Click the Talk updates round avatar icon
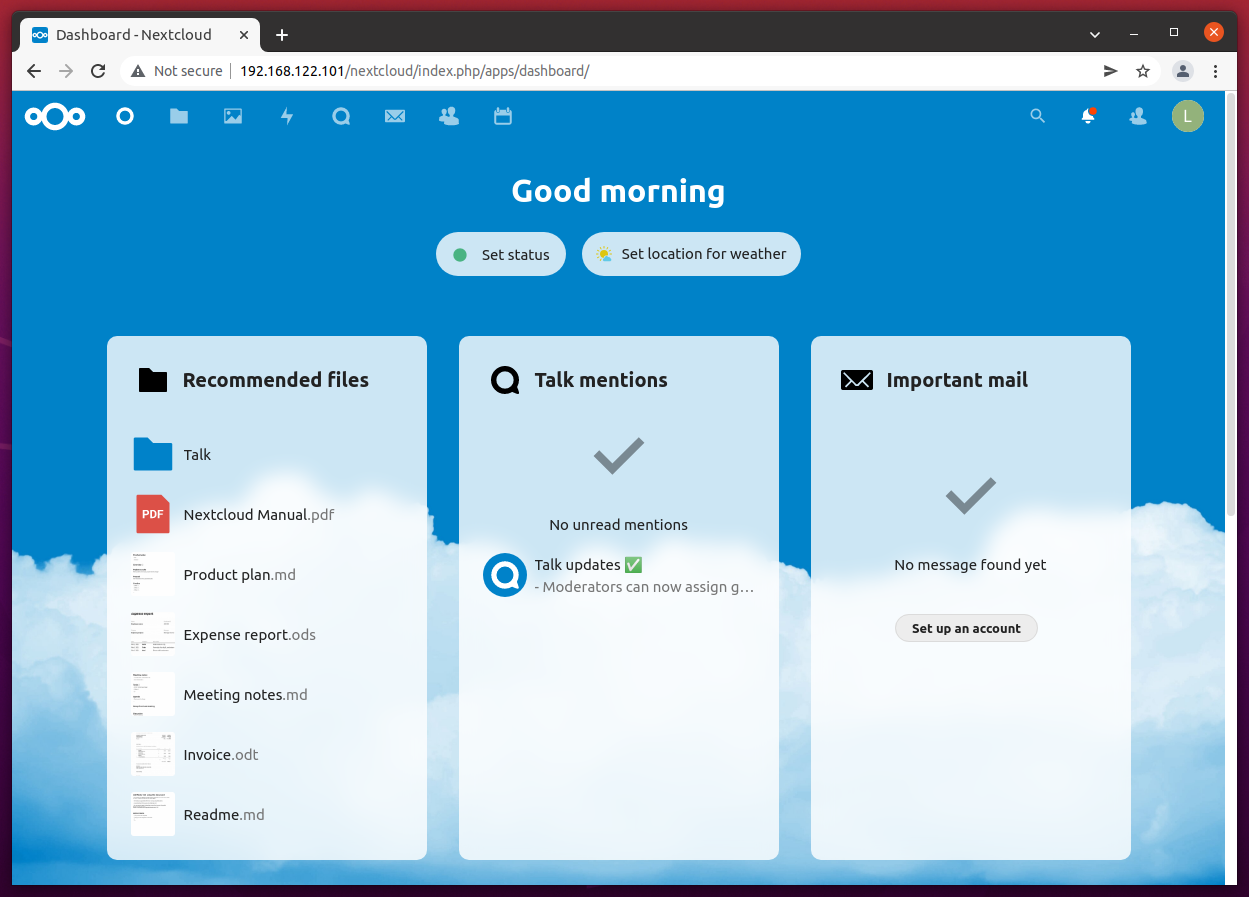Screen dimensions: 1249x897 point(505,575)
